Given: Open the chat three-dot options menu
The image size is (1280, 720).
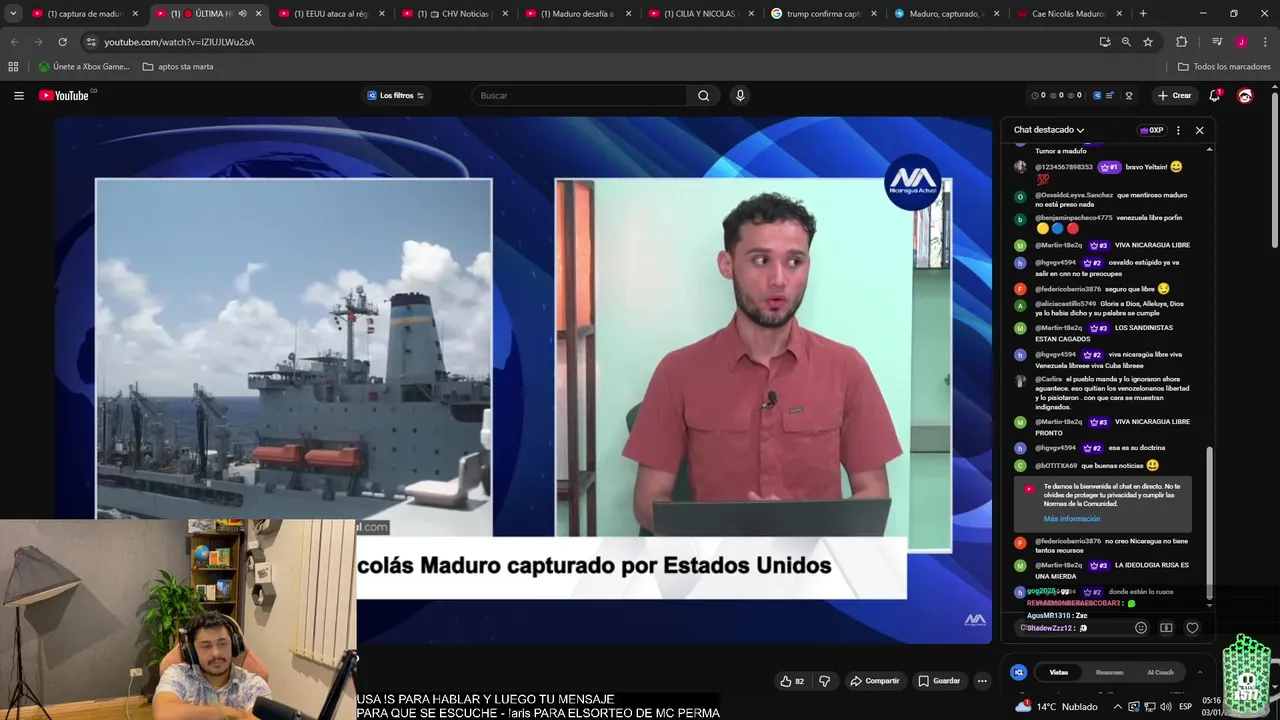Looking at the screenshot, I should point(1178,130).
